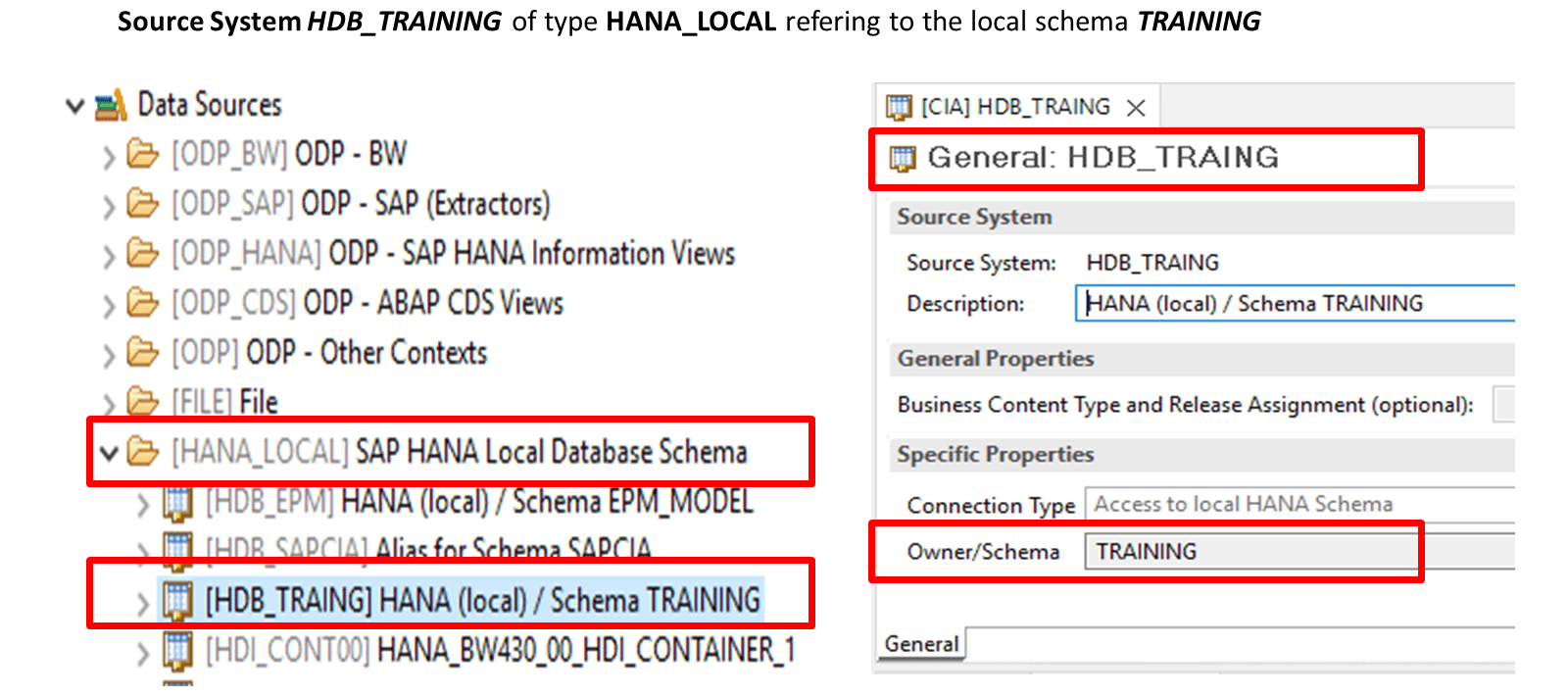This screenshot has height=696, width=1568.
Task: Close the [CIA] HDB_TRAING editor tab
Action: pyautogui.click(x=1136, y=108)
